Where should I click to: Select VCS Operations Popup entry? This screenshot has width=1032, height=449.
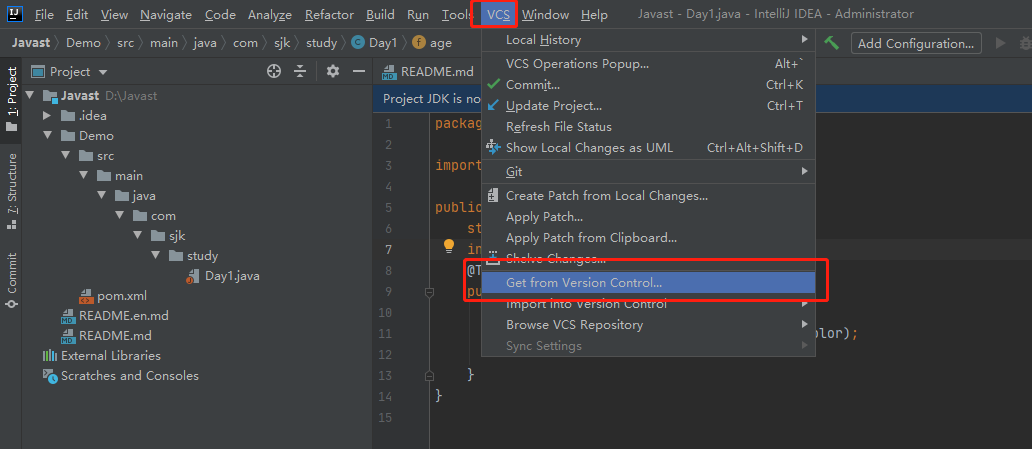point(648,64)
